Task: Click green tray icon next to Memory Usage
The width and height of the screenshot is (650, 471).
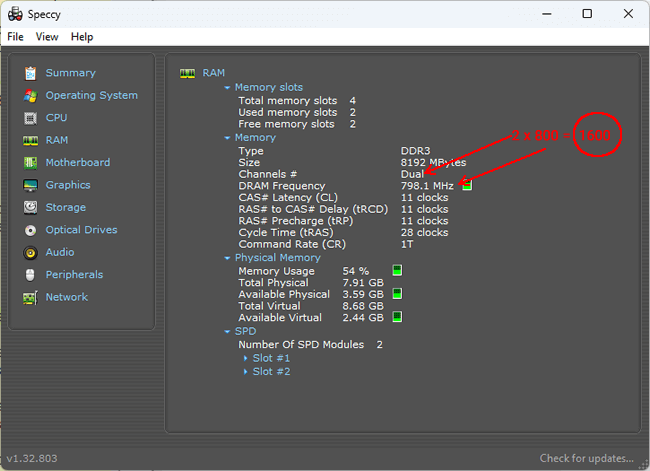Action: [397, 271]
